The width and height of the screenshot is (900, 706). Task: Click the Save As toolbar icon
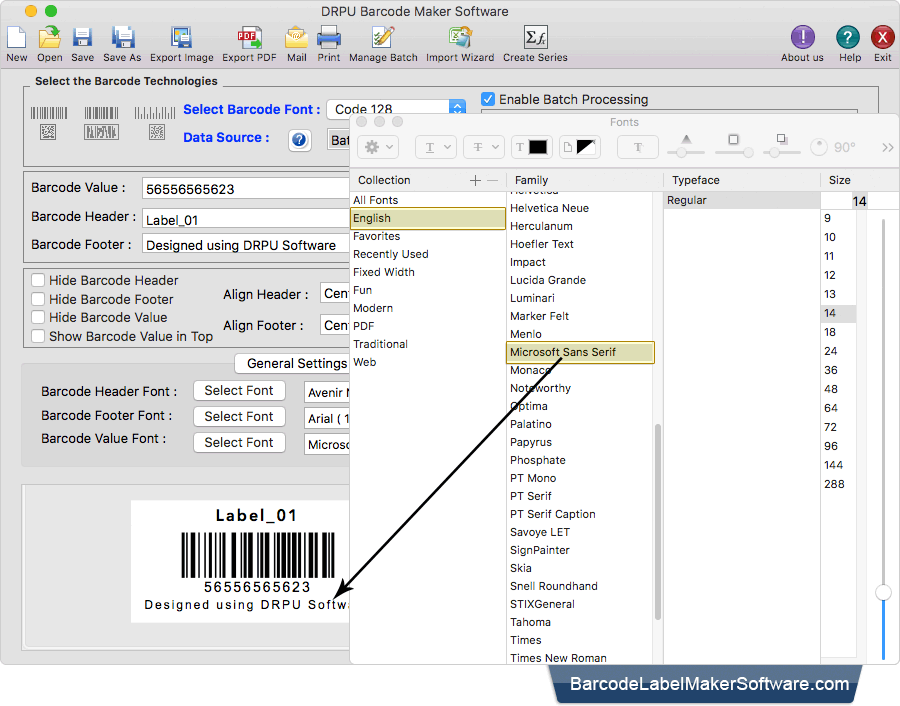(122, 38)
